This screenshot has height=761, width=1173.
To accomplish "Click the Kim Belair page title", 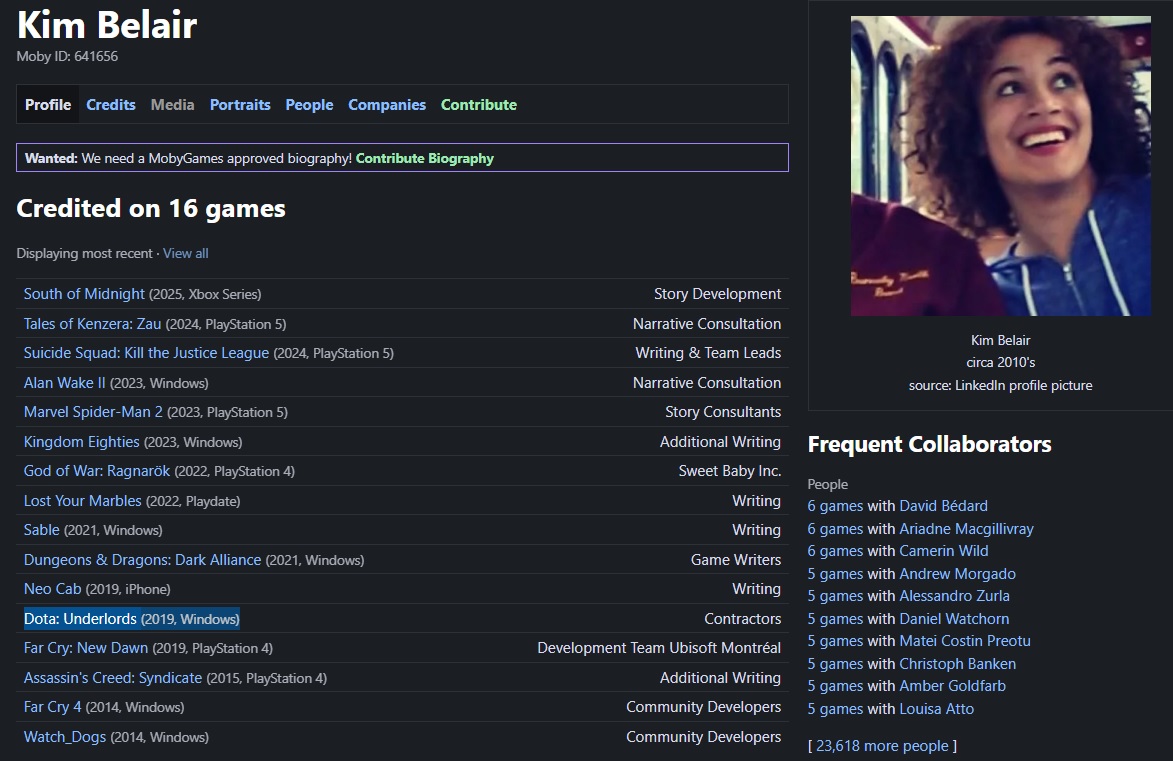I will click(107, 25).
